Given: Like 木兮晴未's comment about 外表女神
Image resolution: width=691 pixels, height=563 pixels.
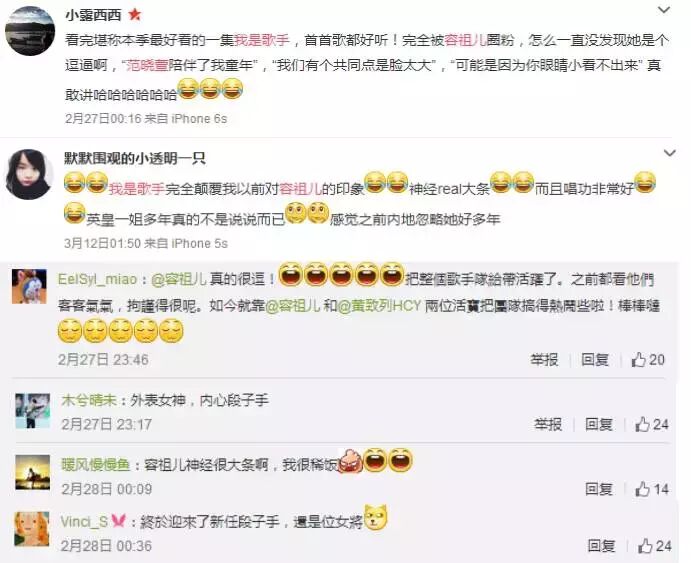Looking at the screenshot, I should click(x=652, y=425).
